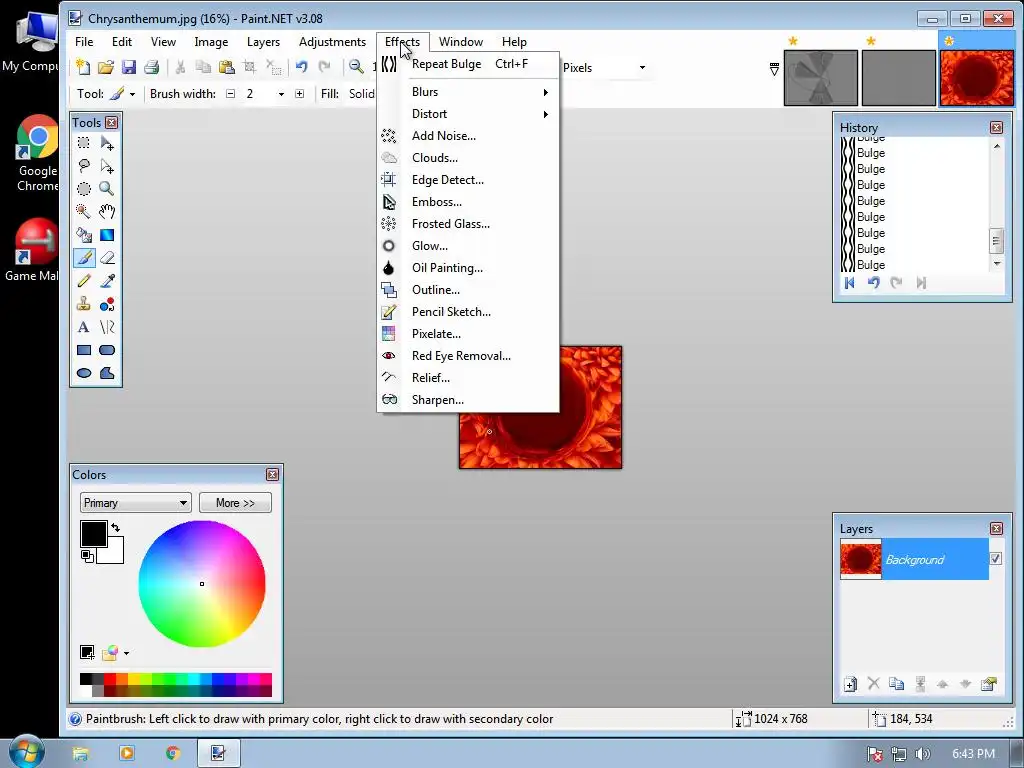
Task: Select the Ellipse Select tool
Action: coord(84,189)
